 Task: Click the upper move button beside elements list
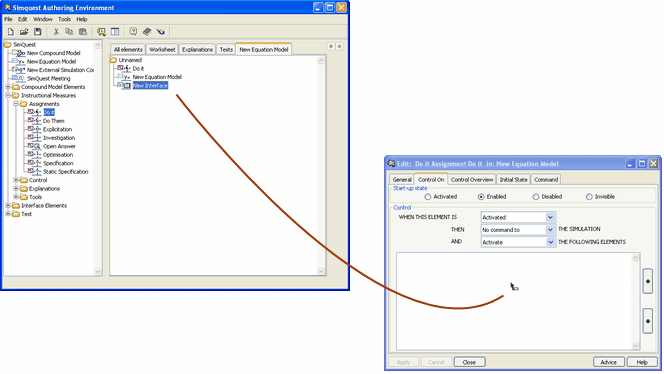coord(647,281)
